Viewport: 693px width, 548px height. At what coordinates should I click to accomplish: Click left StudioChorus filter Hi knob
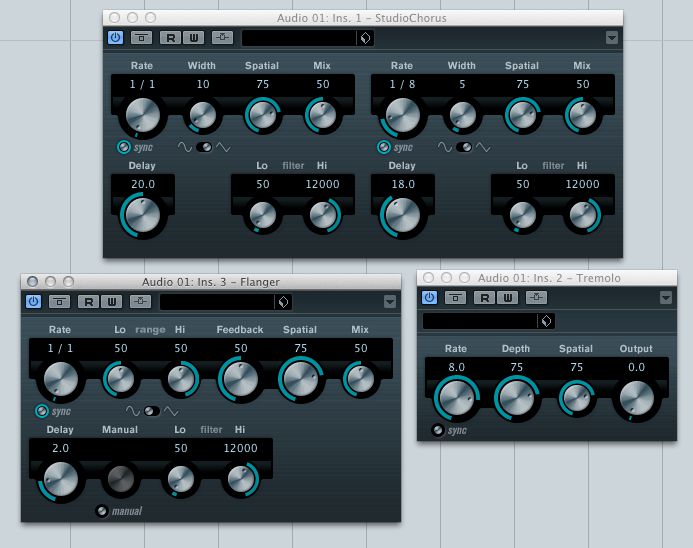323,215
